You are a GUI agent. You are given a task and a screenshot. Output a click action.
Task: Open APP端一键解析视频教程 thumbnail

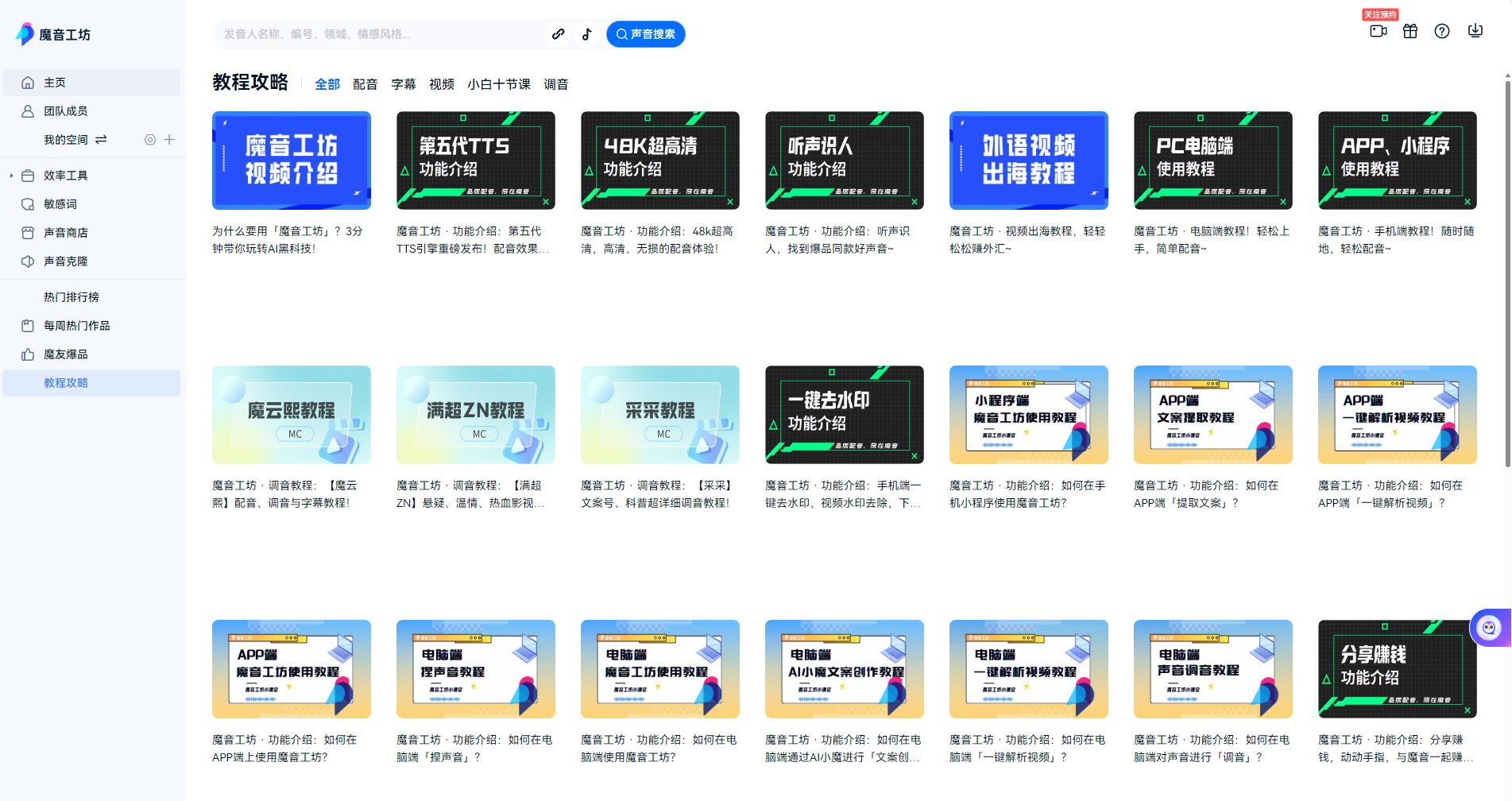[x=1398, y=415]
